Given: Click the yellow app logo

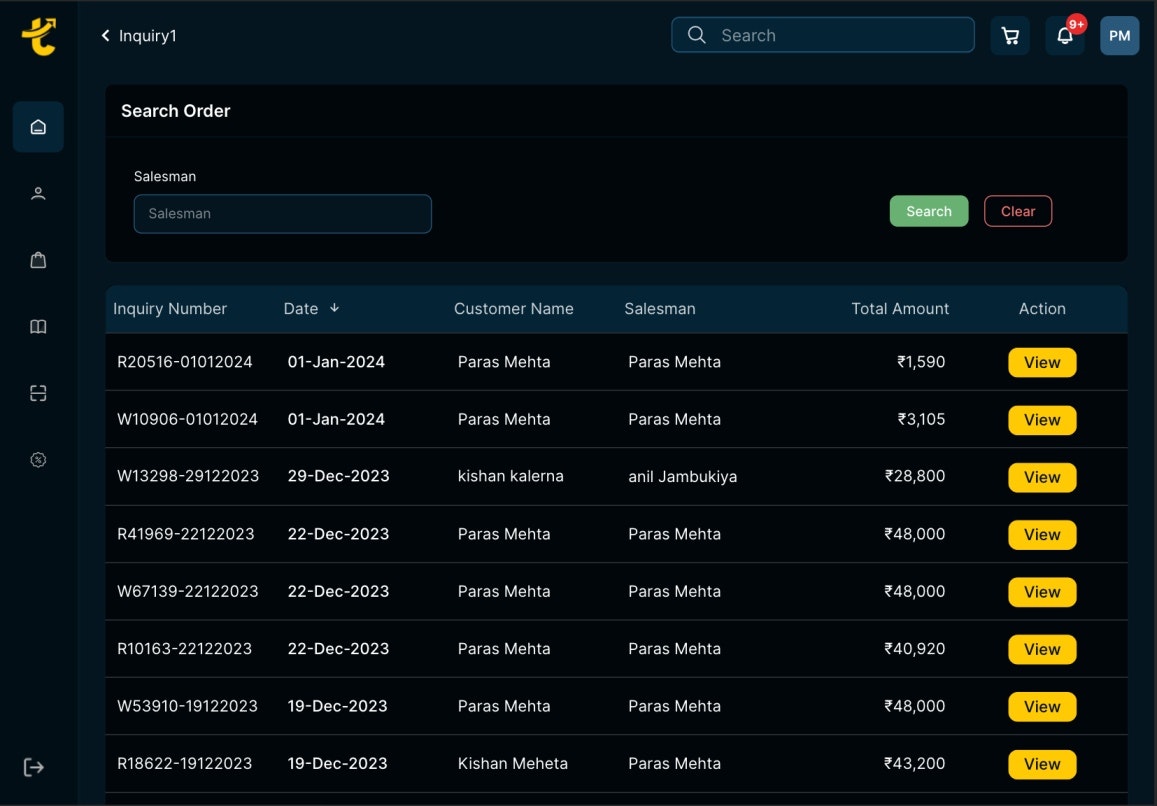Looking at the screenshot, I should (x=39, y=36).
